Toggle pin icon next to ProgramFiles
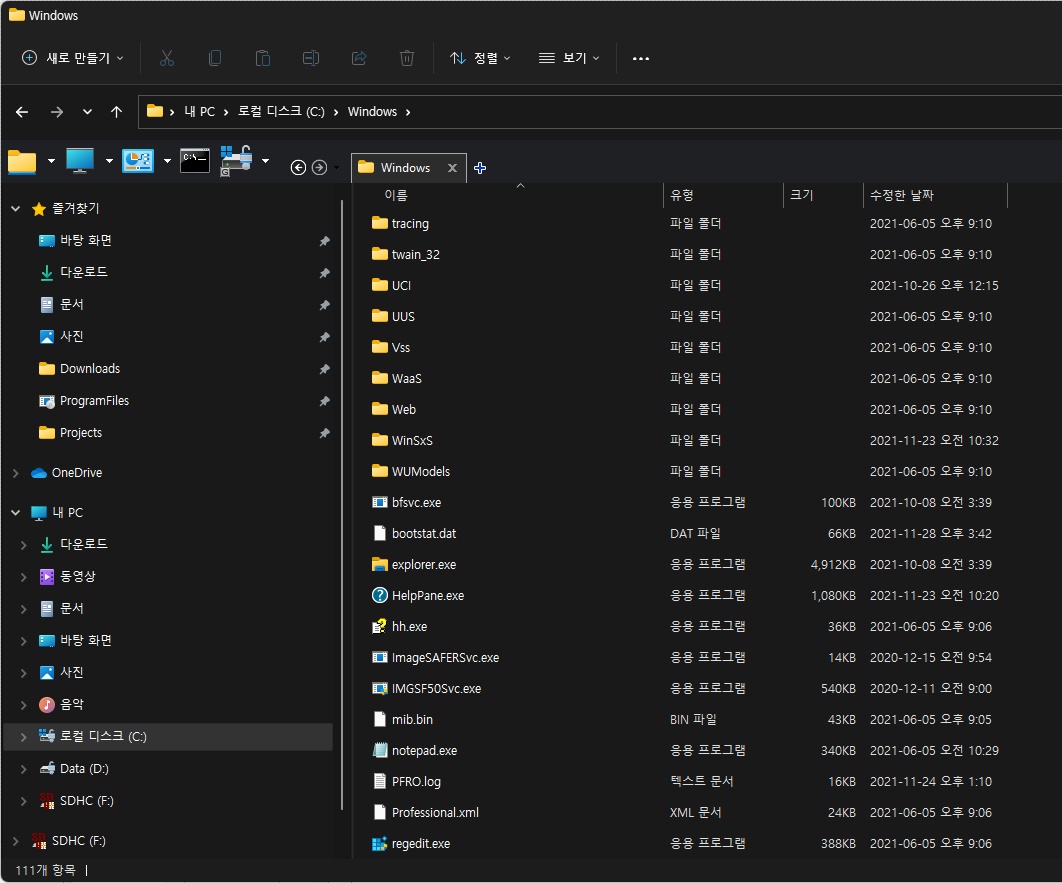The height and width of the screenshot is (883, 1062). point(324,401)
